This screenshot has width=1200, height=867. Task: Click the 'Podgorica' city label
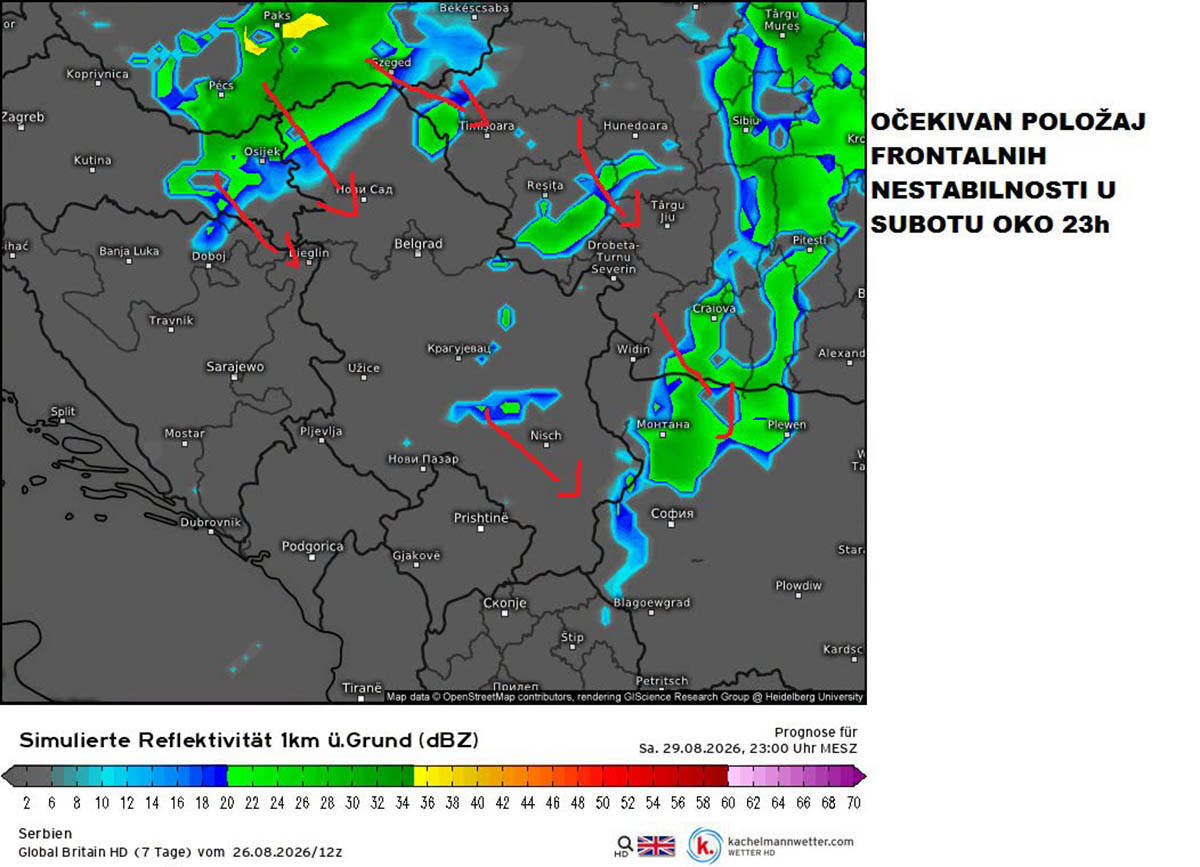pos(312,546)
